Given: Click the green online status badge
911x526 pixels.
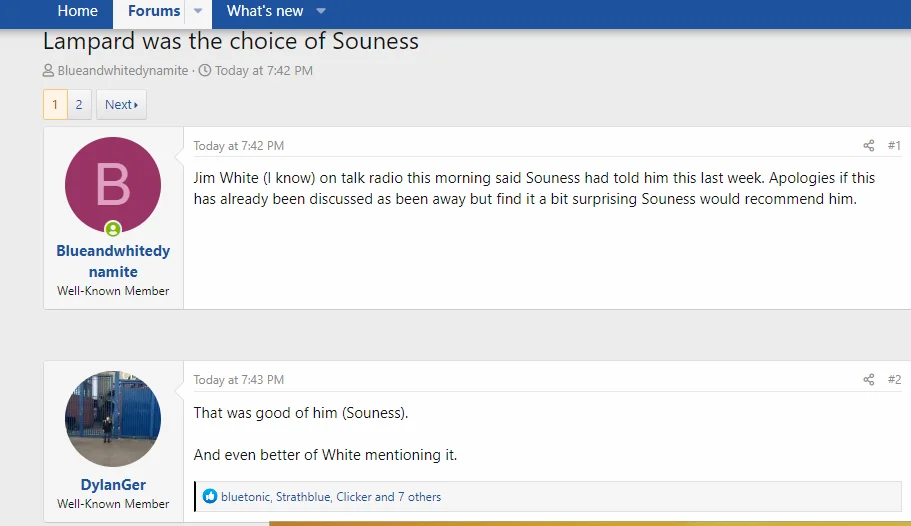Looking at the screenshot, I should (x=113, y=229).
